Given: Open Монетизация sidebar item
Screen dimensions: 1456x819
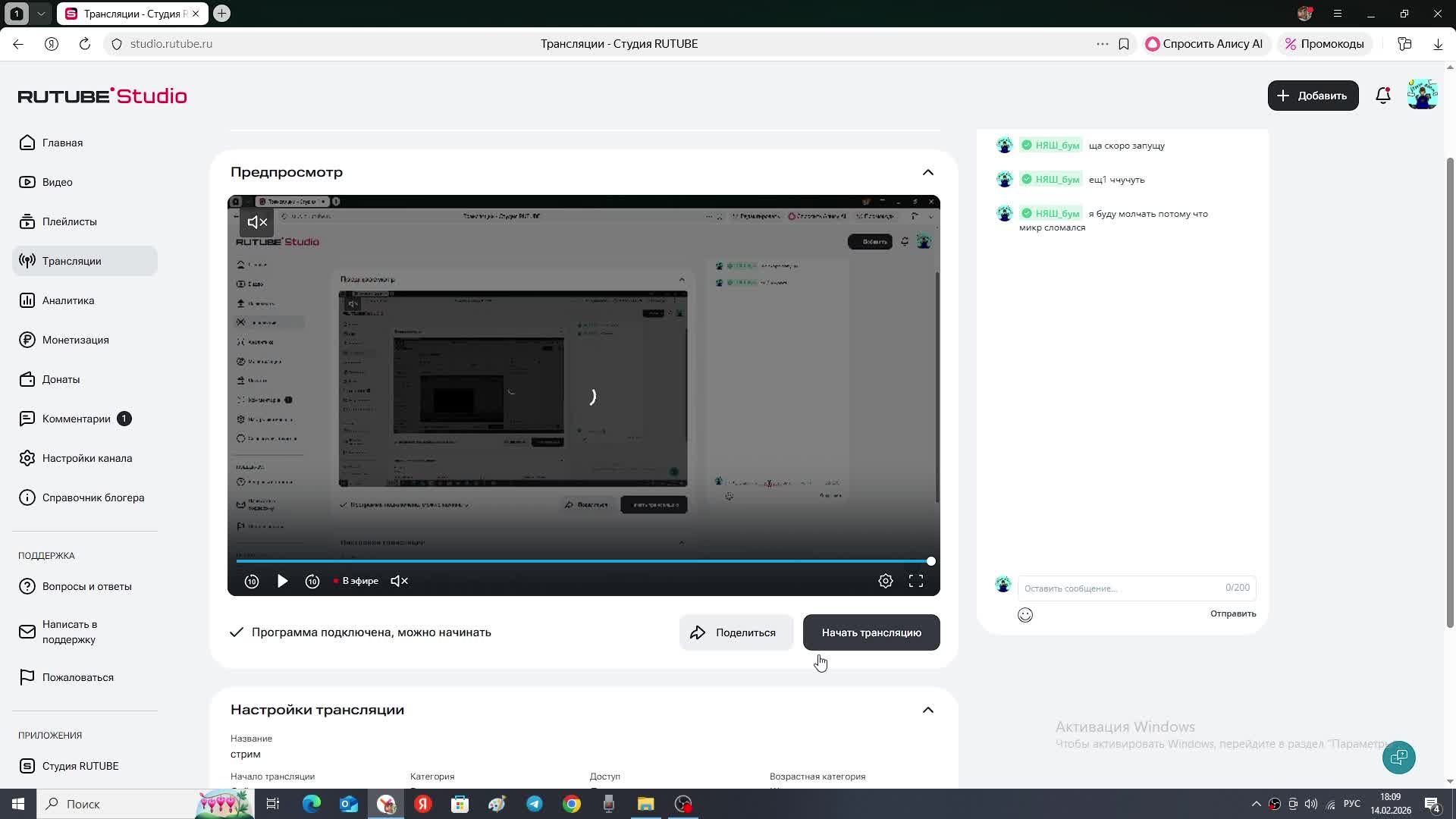Looking at the screenshot, I should pos(75,340).
